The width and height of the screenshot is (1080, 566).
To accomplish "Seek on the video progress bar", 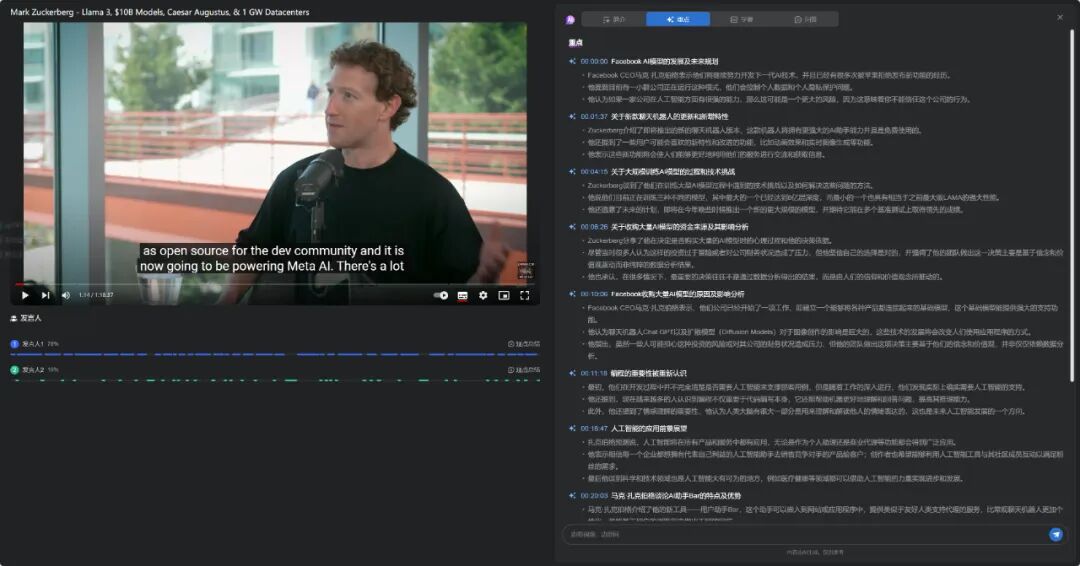I will pos(276,284).
